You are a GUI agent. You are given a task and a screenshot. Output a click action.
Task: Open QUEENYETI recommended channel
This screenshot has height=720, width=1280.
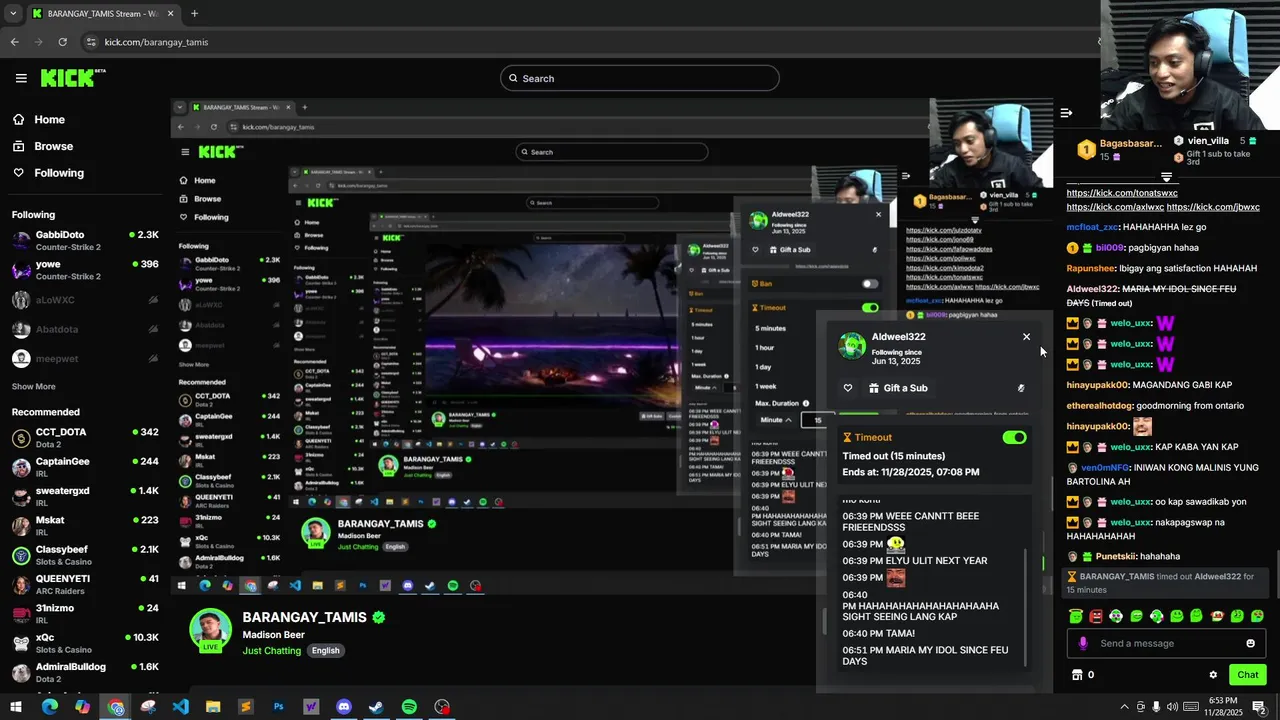coord(85,584)
